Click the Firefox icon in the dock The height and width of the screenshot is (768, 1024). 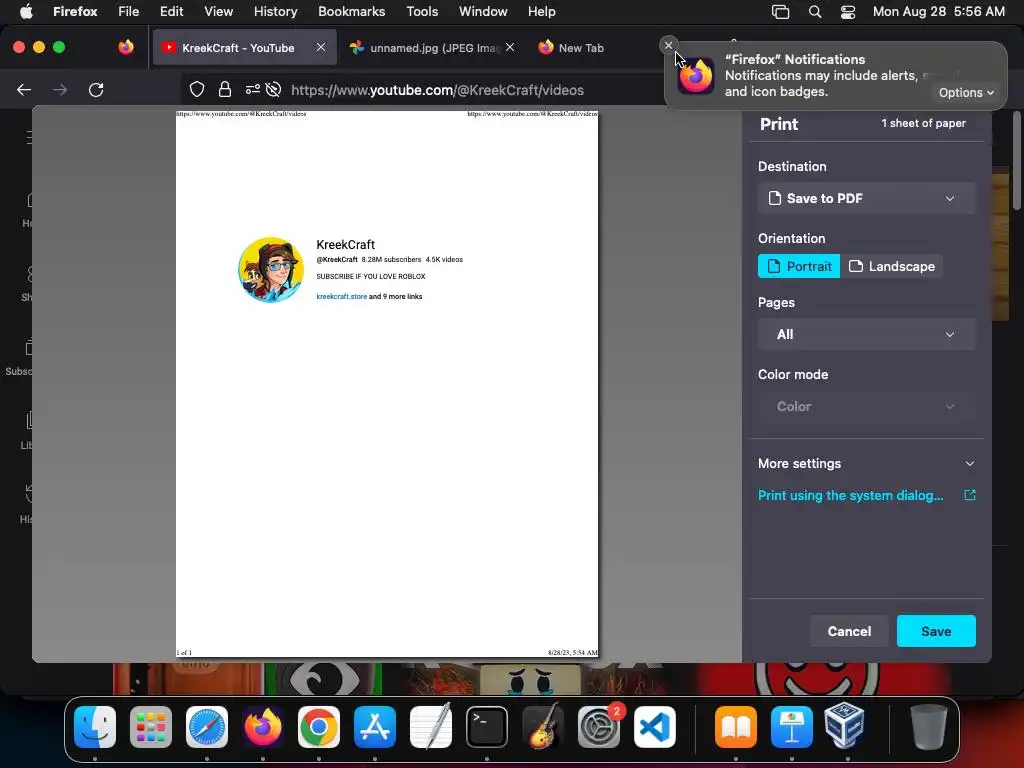(263, 727)
